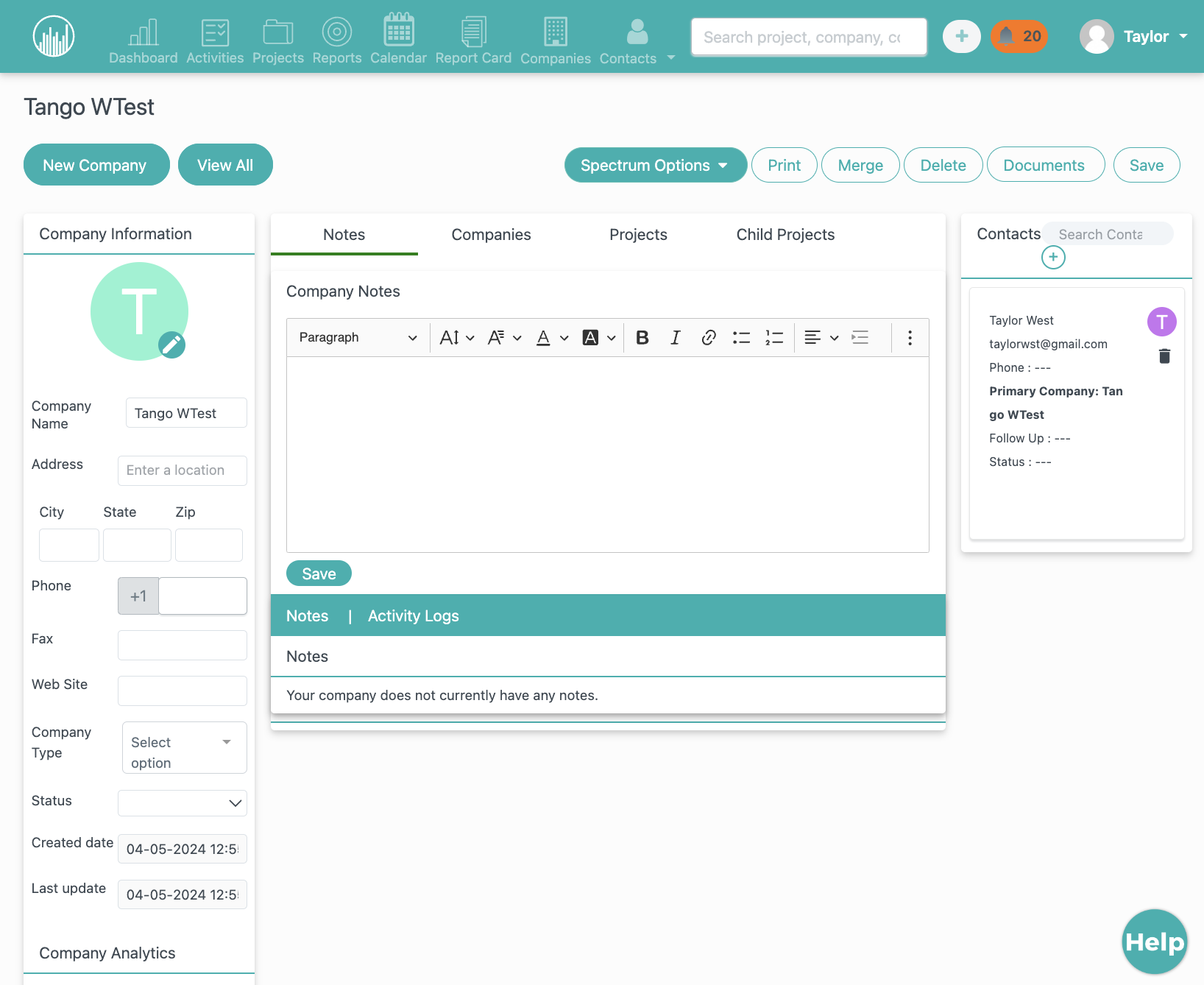Open the Paragraph style dropdown
Screen dimensions: 1204x985
(x=358, y=337)
